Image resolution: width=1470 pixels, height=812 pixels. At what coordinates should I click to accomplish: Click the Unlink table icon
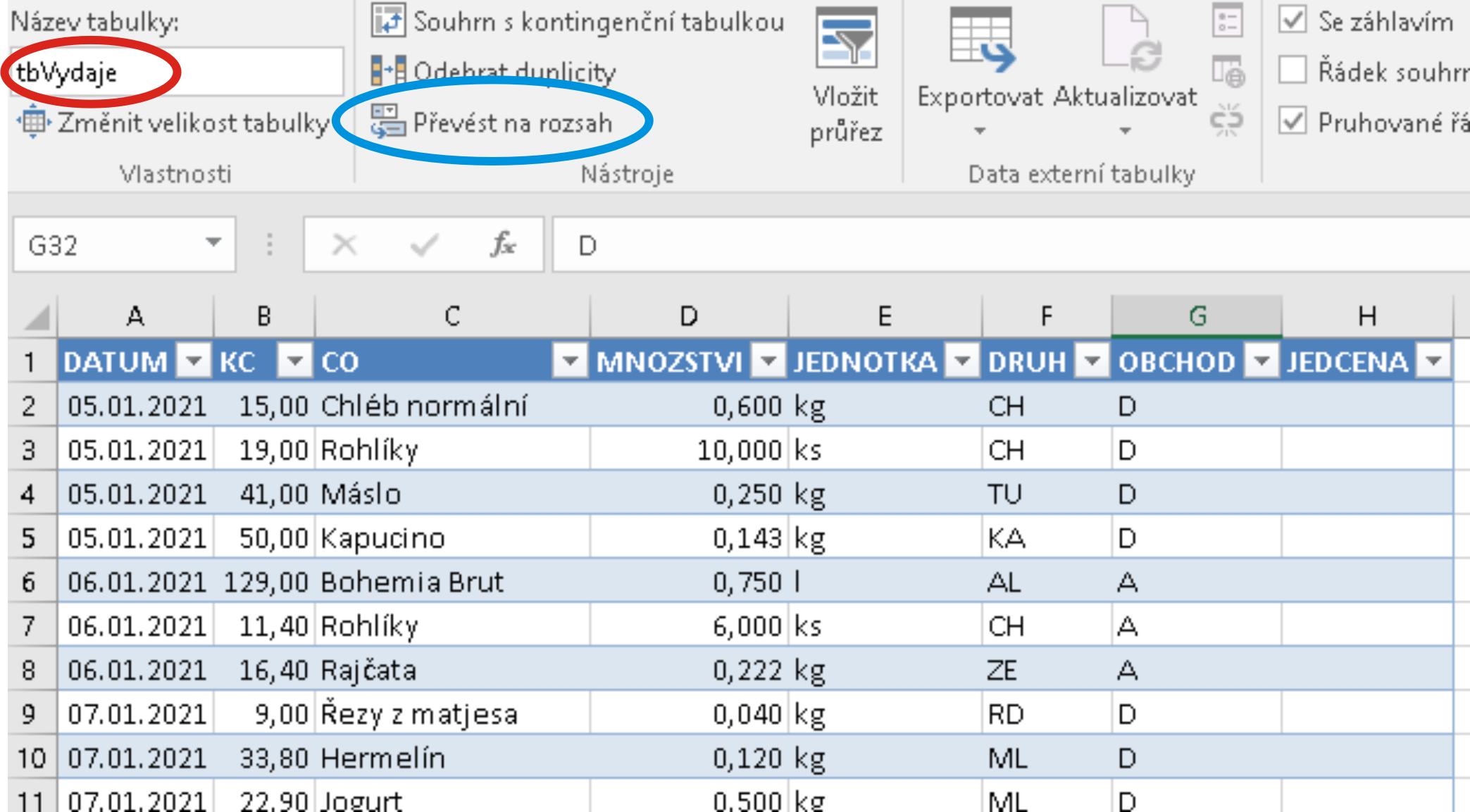pyautogui.click(x=1226, y=120)
